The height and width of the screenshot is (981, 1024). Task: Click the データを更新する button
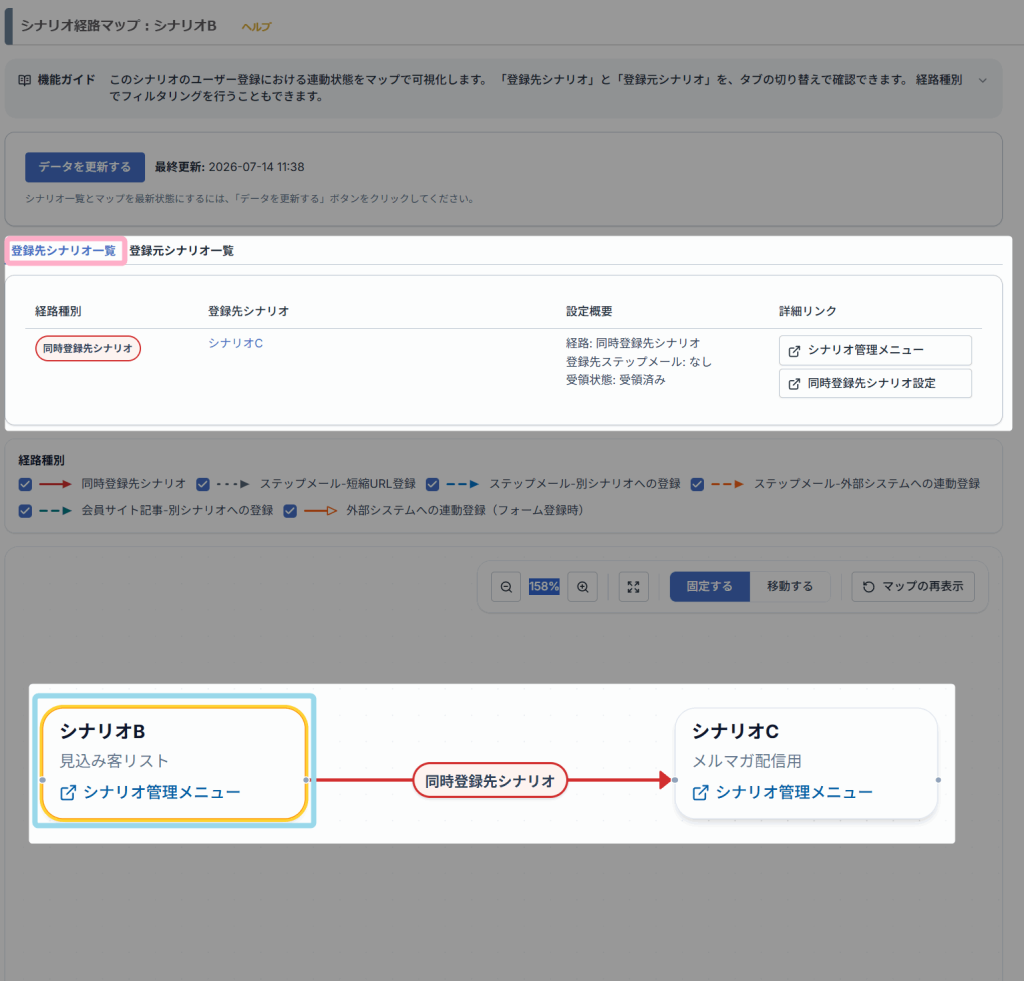[85, 167]
